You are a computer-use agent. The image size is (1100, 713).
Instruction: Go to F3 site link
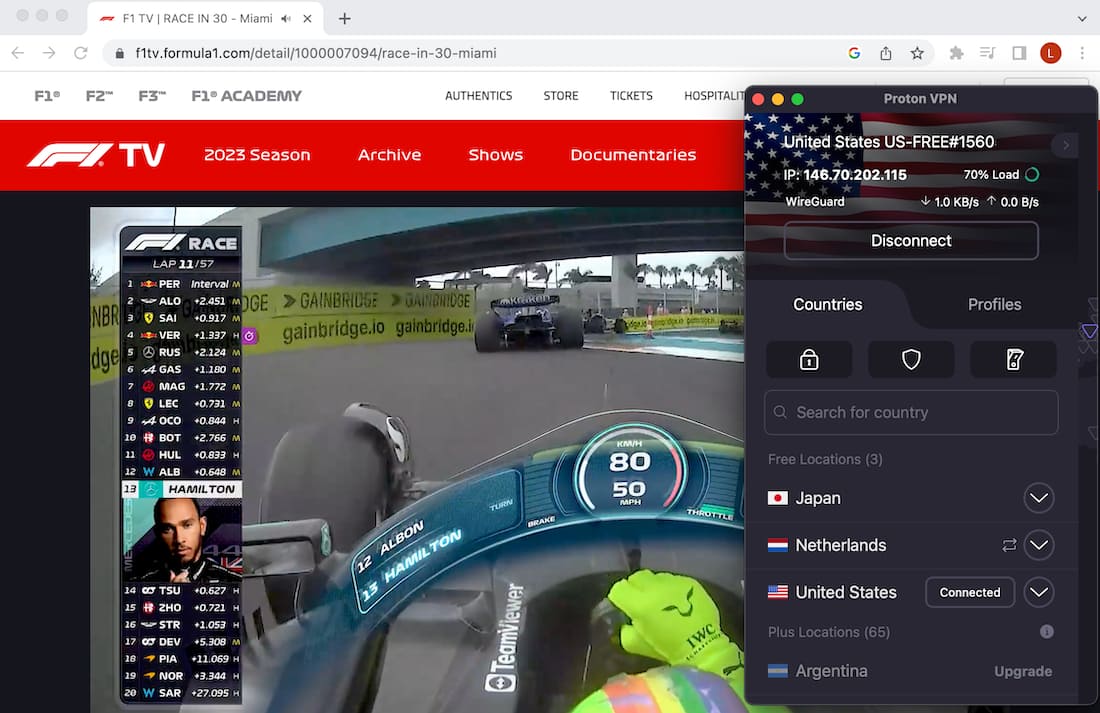152,96
